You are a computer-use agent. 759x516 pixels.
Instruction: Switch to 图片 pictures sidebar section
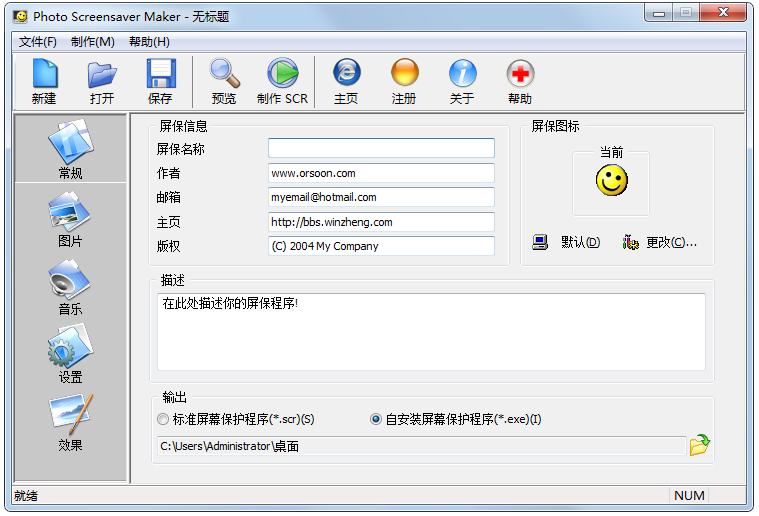click(70, 220)
